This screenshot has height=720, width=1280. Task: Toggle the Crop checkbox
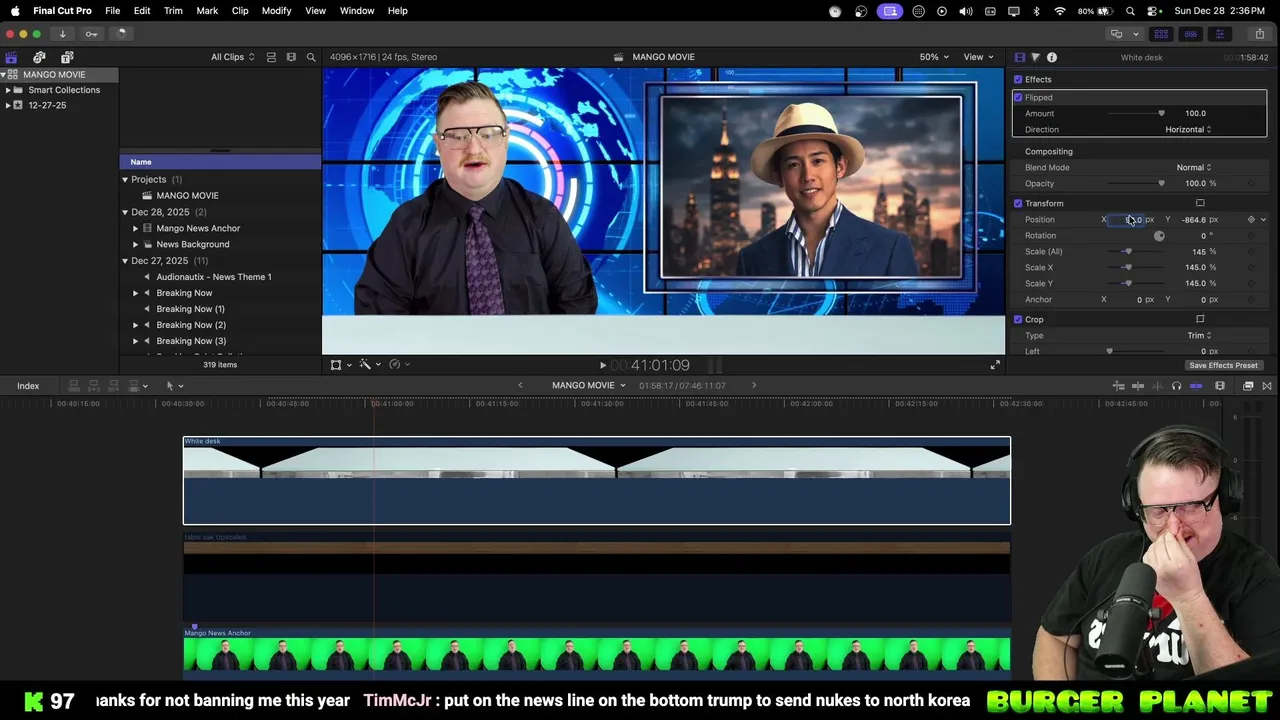click(1018, 319)
